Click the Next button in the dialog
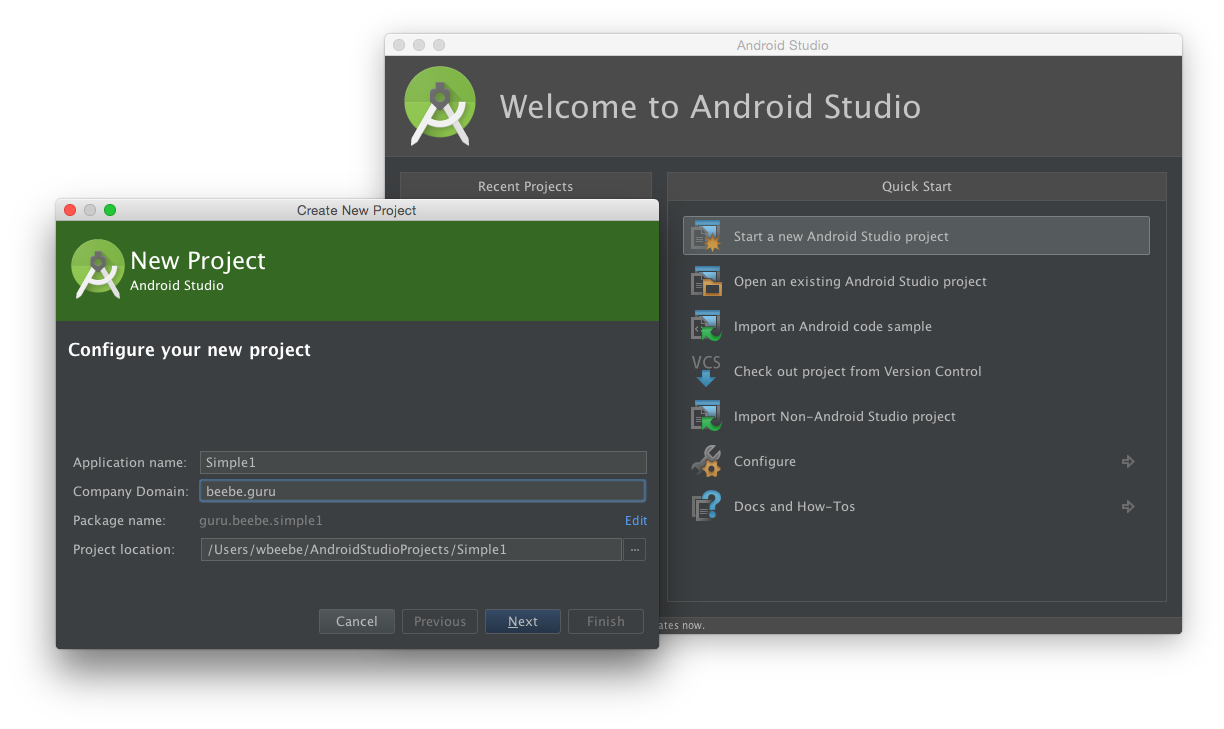Image resolution: width=1224 pixels, height=729 pixels. (x=523, y=621)
